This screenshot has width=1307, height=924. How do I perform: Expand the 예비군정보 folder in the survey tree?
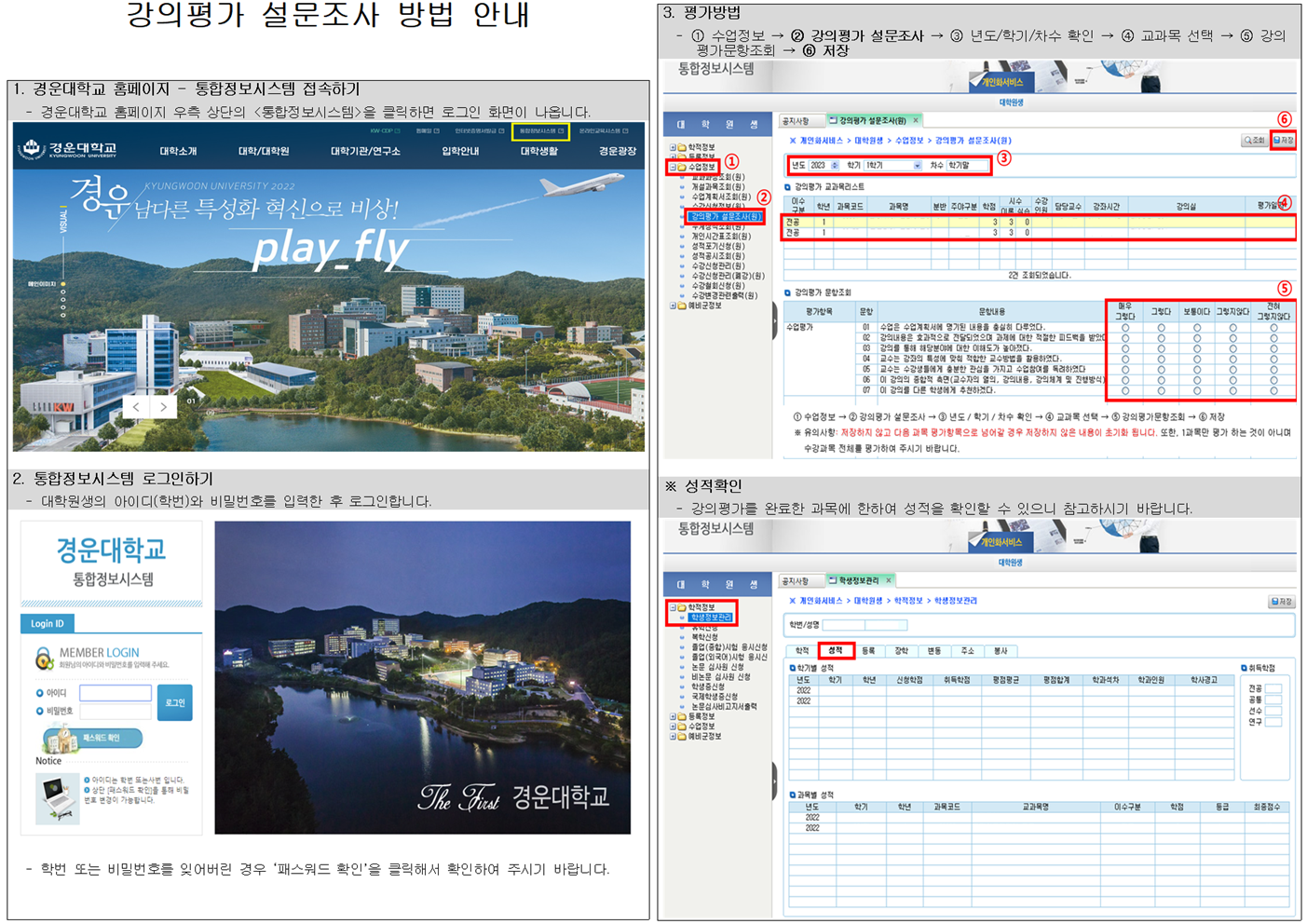tap(673, 306)
